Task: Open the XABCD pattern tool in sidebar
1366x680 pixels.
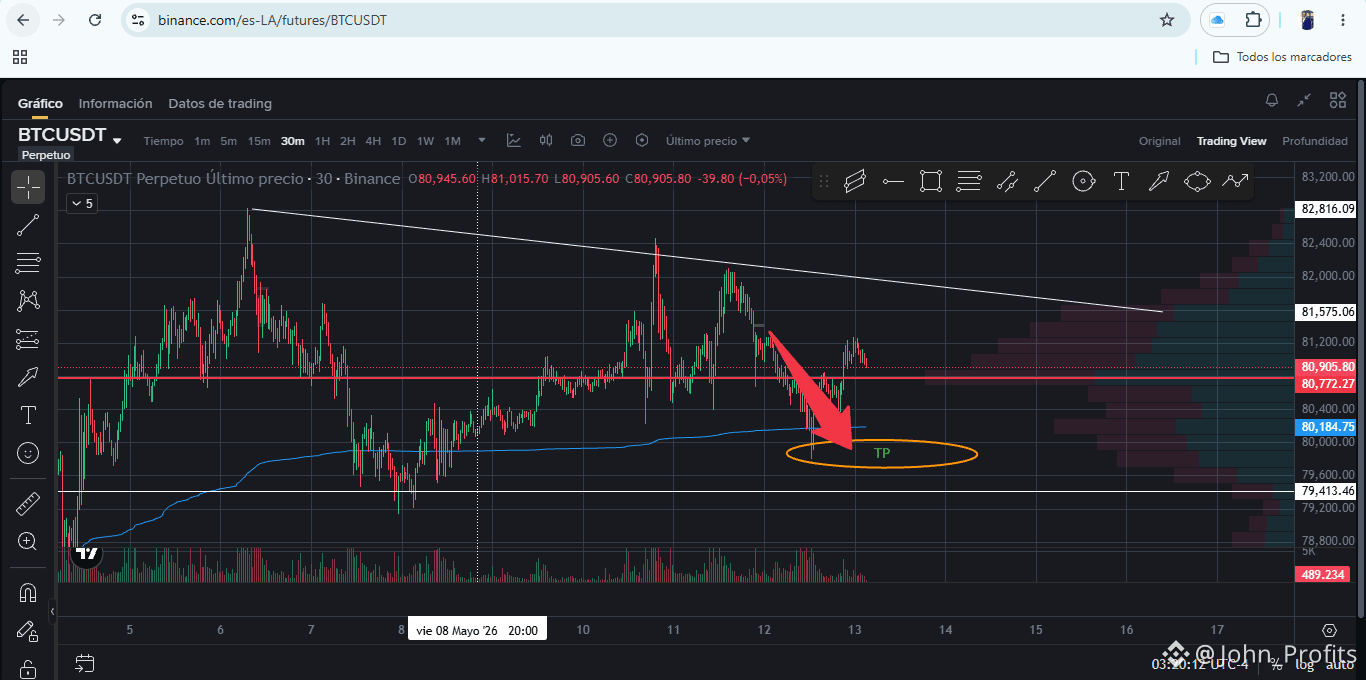Action: (28, 300)
